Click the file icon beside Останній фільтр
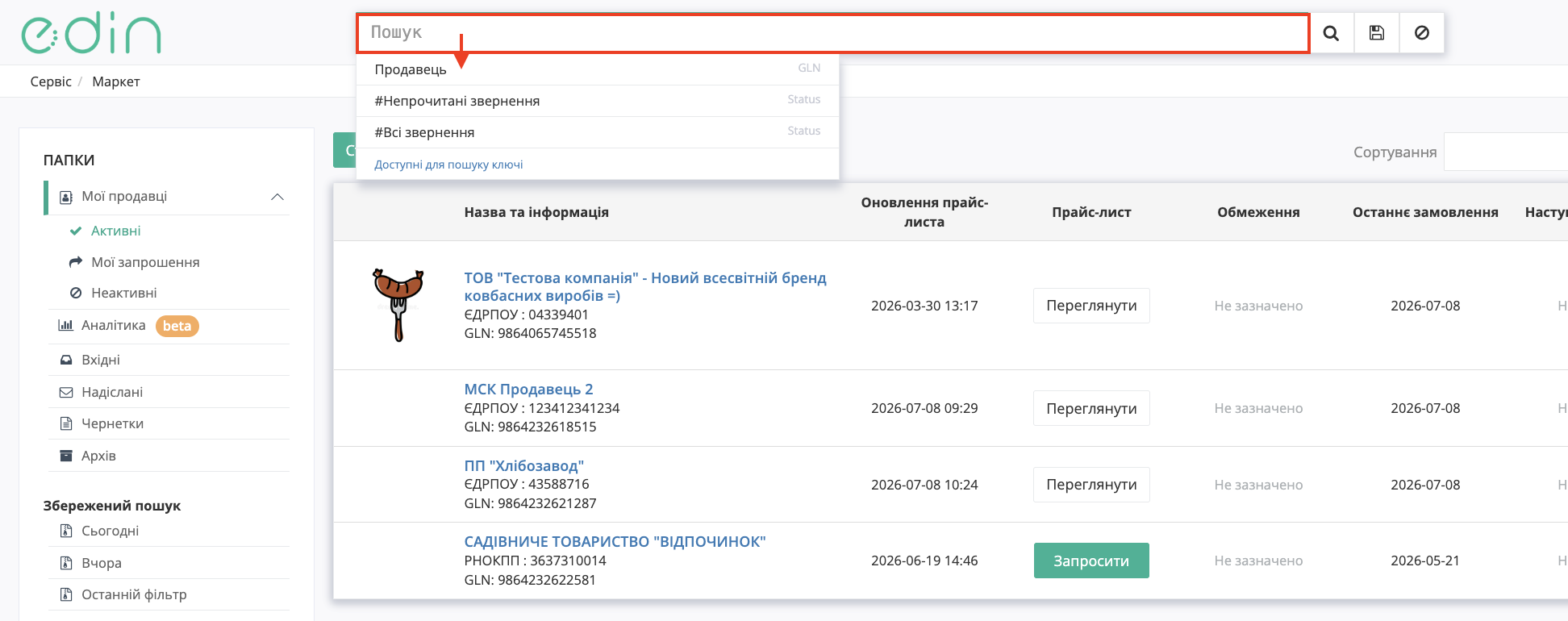The height and width of the screenshot is (621, 1568). (x=66, y=594)
